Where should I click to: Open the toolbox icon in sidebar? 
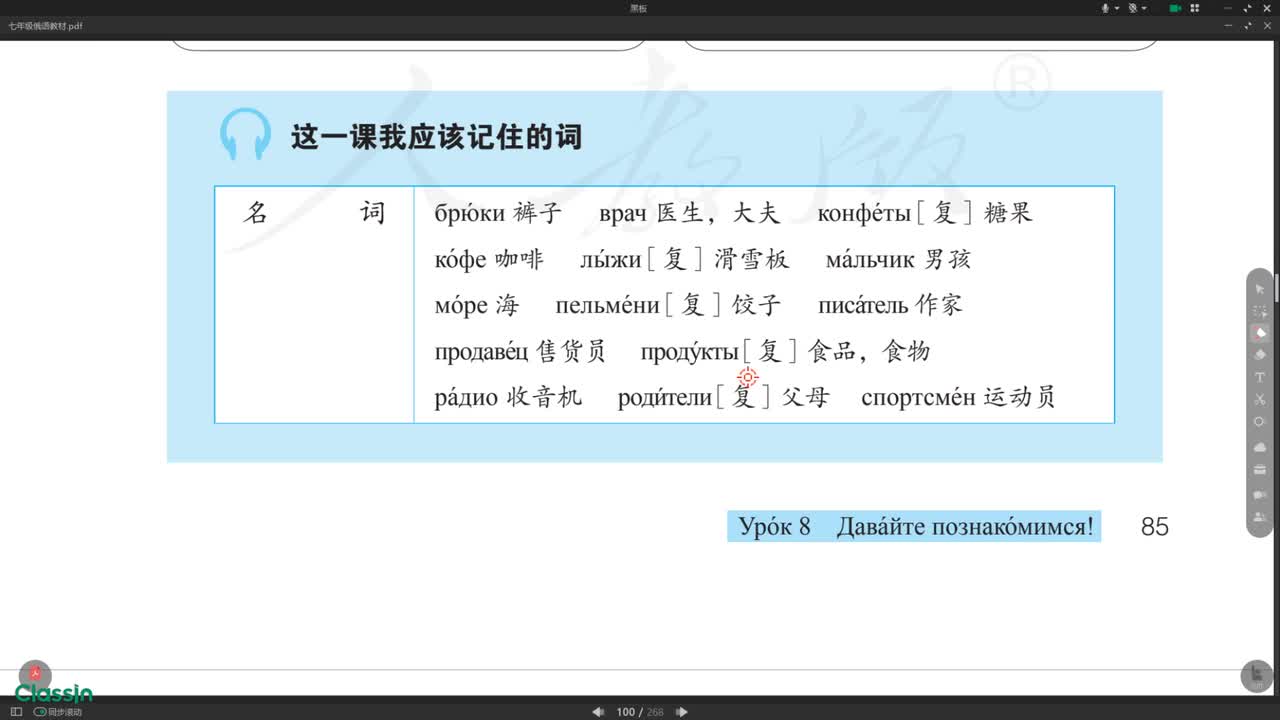click(x=1260, y=470)
